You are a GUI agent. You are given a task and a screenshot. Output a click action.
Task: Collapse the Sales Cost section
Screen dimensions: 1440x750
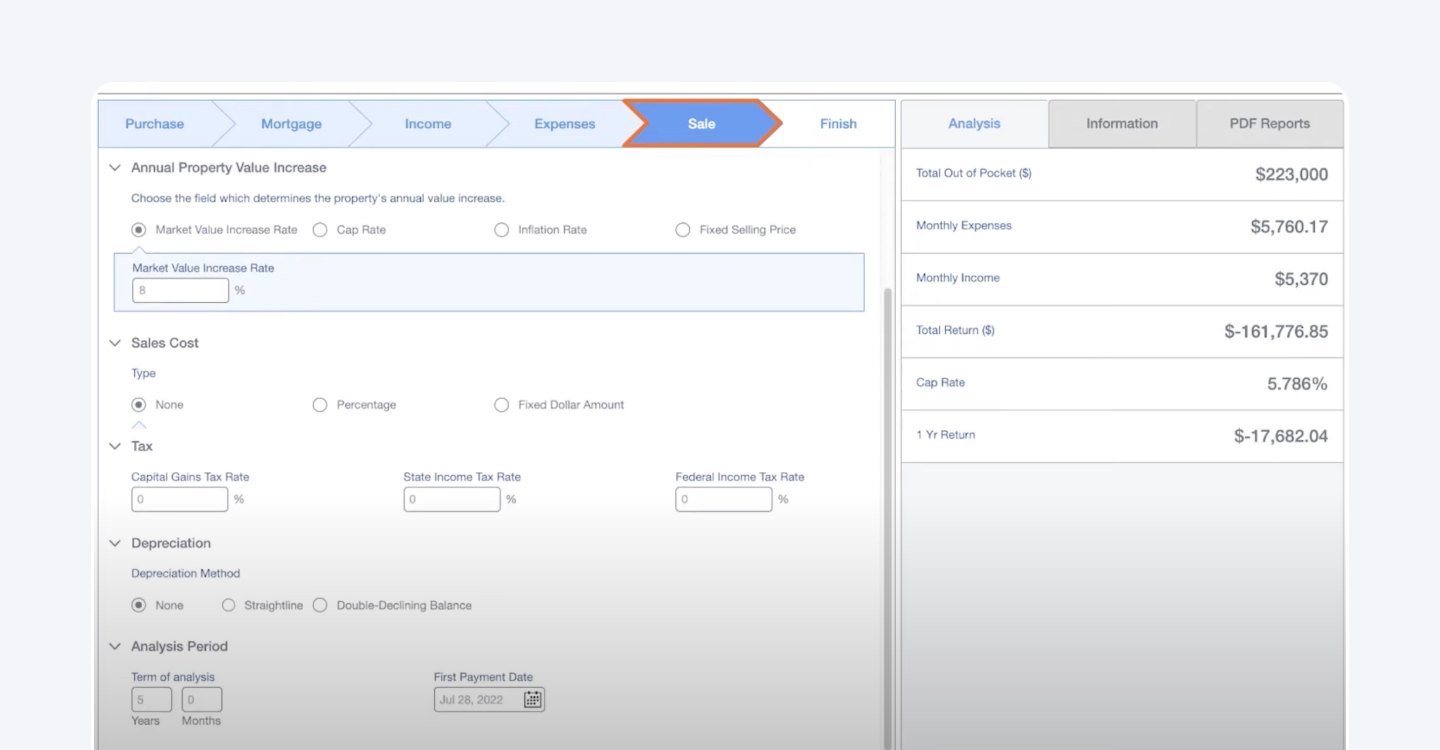(114, 342)
